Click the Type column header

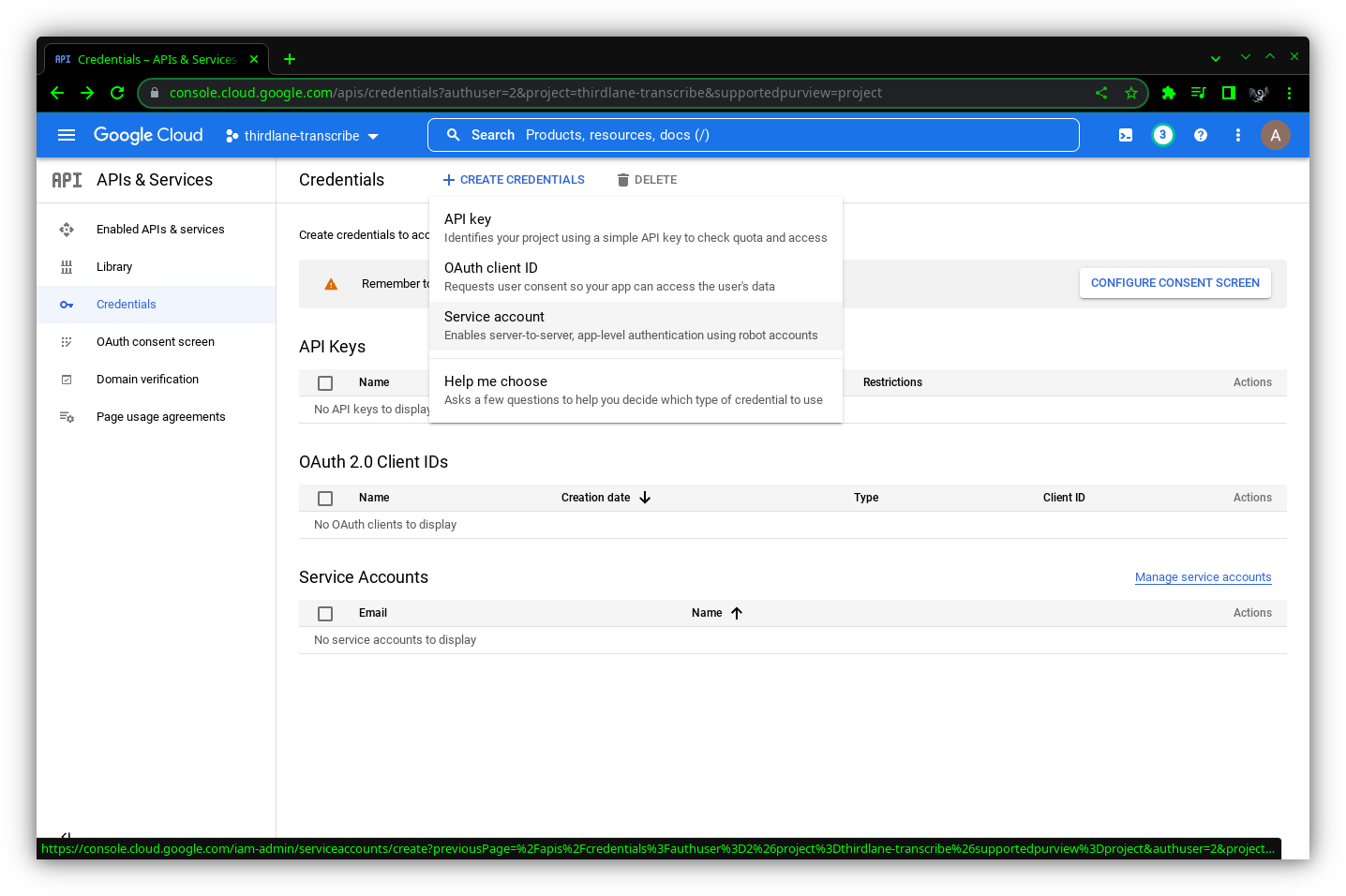866,498
